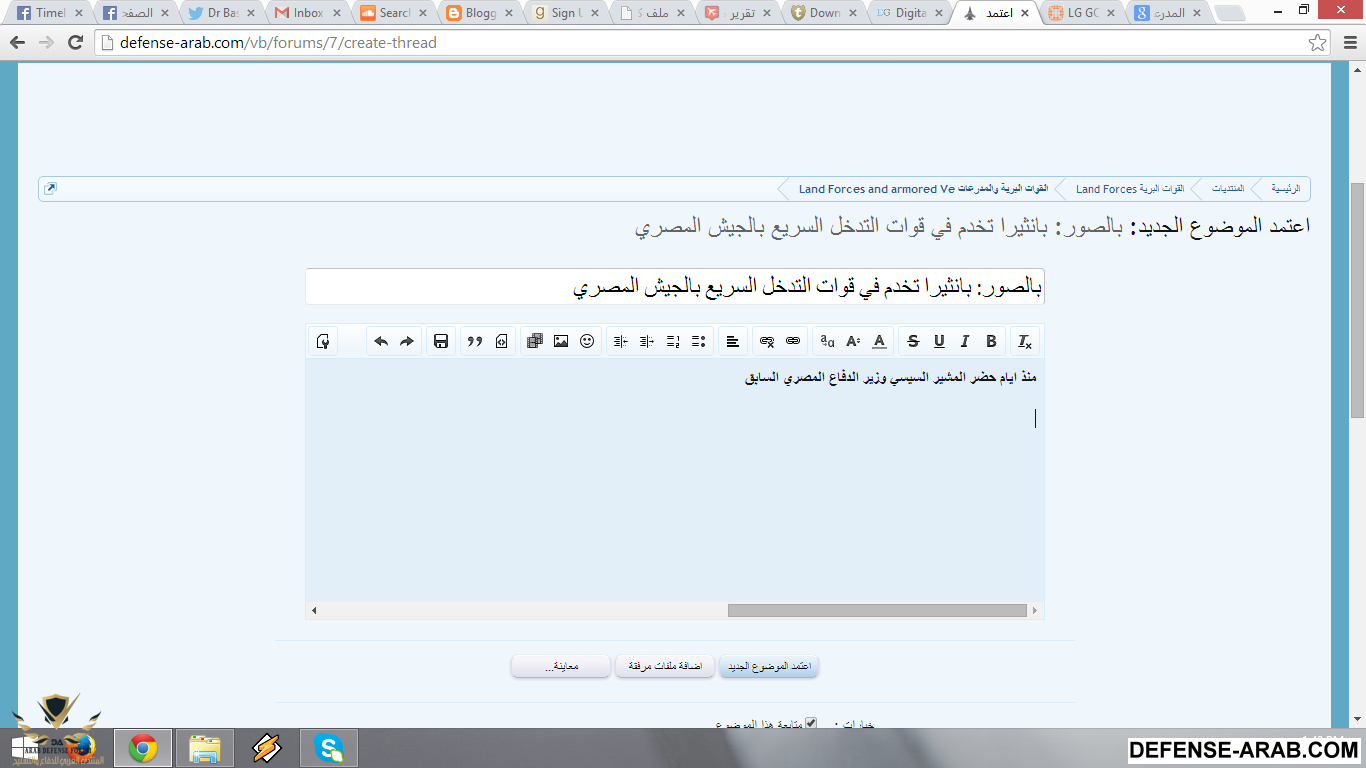Image resolution: width=1366 pixels, height=768 pixels.
Task: Open the font size dropdown
Action: coord(853,341)
